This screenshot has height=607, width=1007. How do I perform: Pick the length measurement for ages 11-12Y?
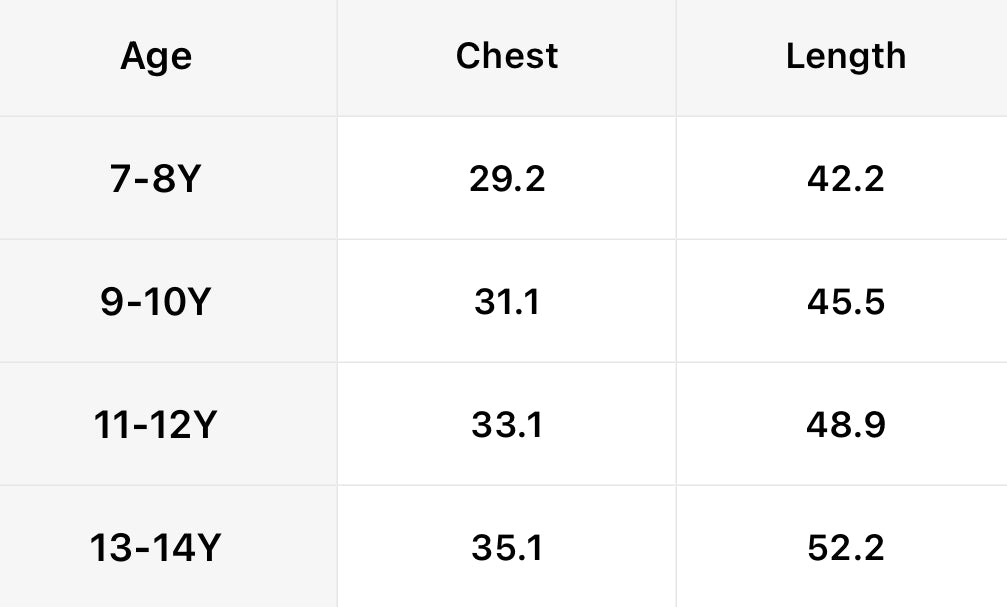(846, 426)
